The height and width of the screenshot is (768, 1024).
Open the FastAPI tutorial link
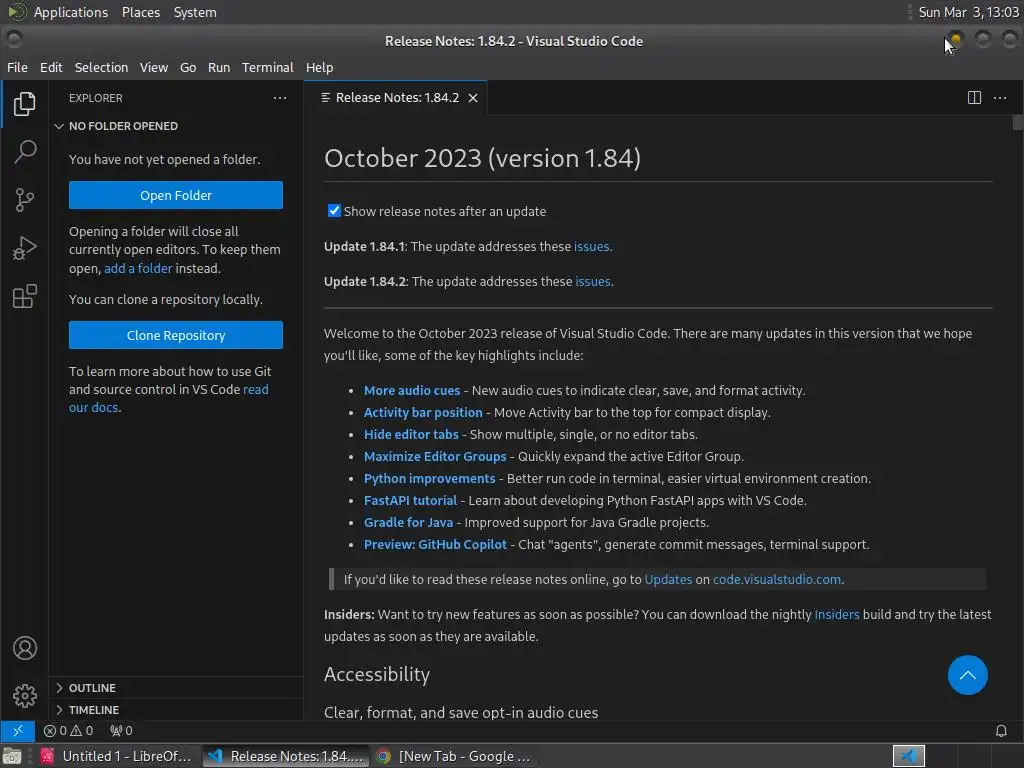coord(410,500)
